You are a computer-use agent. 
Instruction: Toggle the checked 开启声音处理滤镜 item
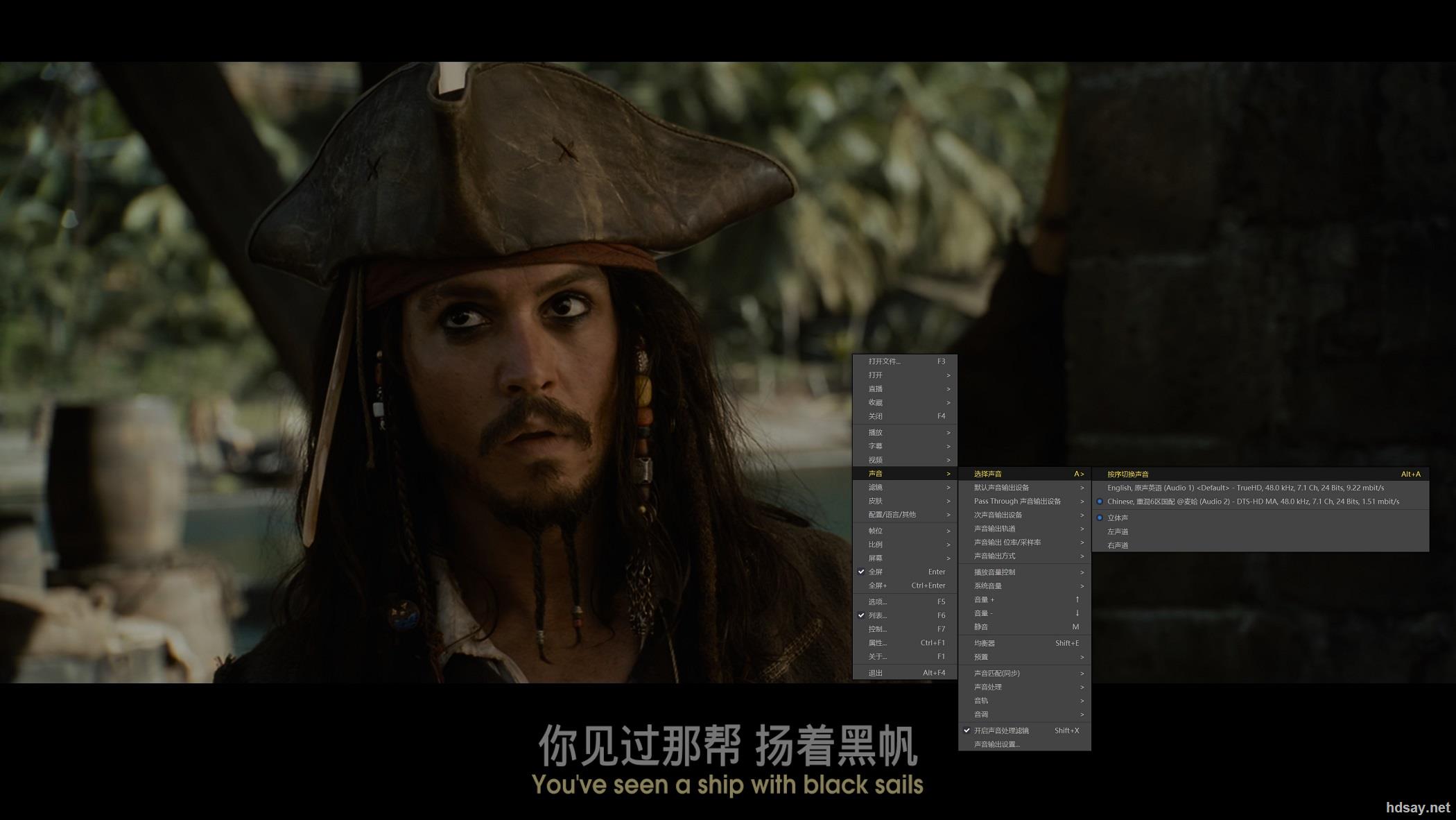click(1025, 731)
